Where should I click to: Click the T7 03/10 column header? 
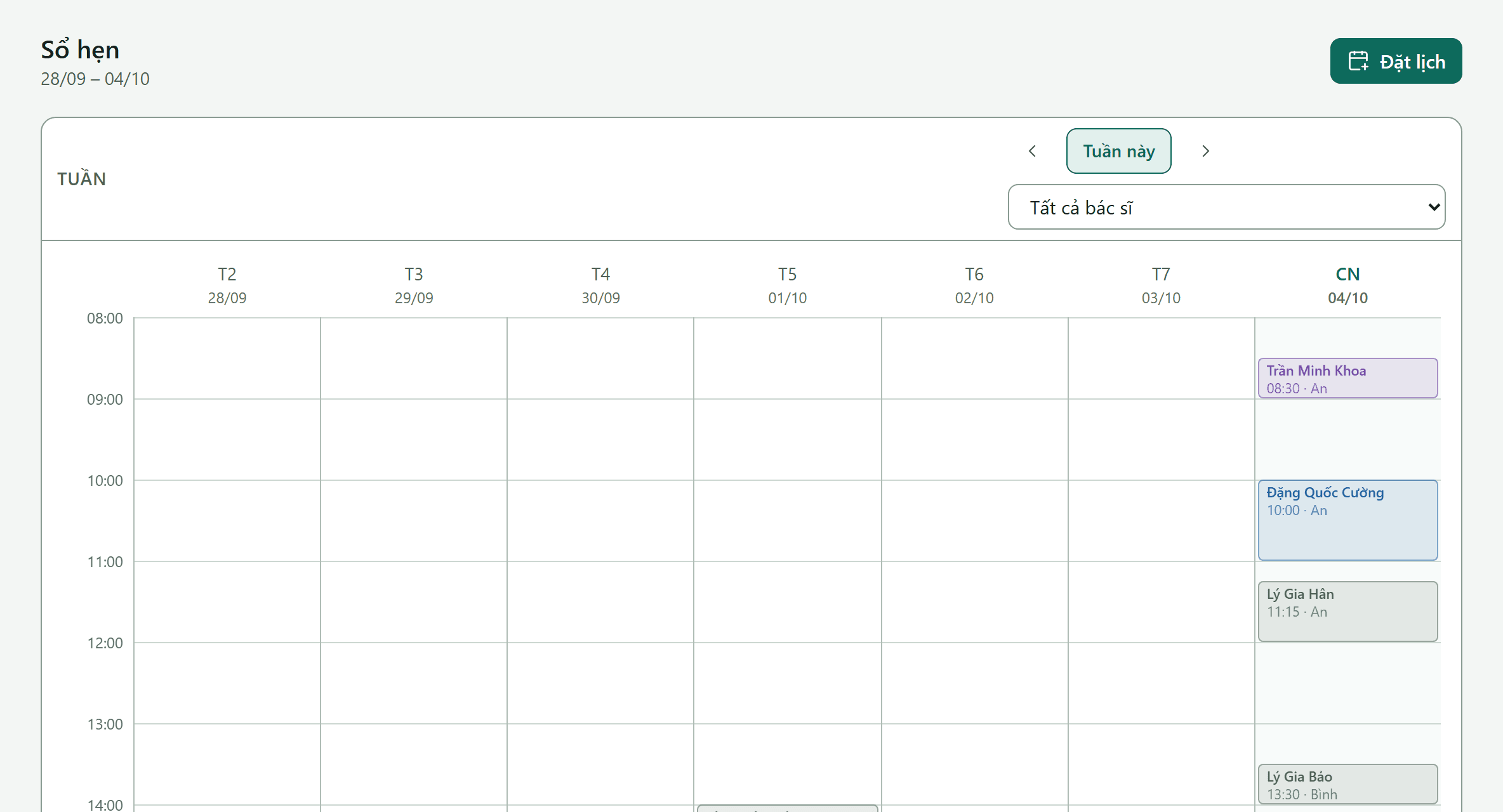[1161, 285]
